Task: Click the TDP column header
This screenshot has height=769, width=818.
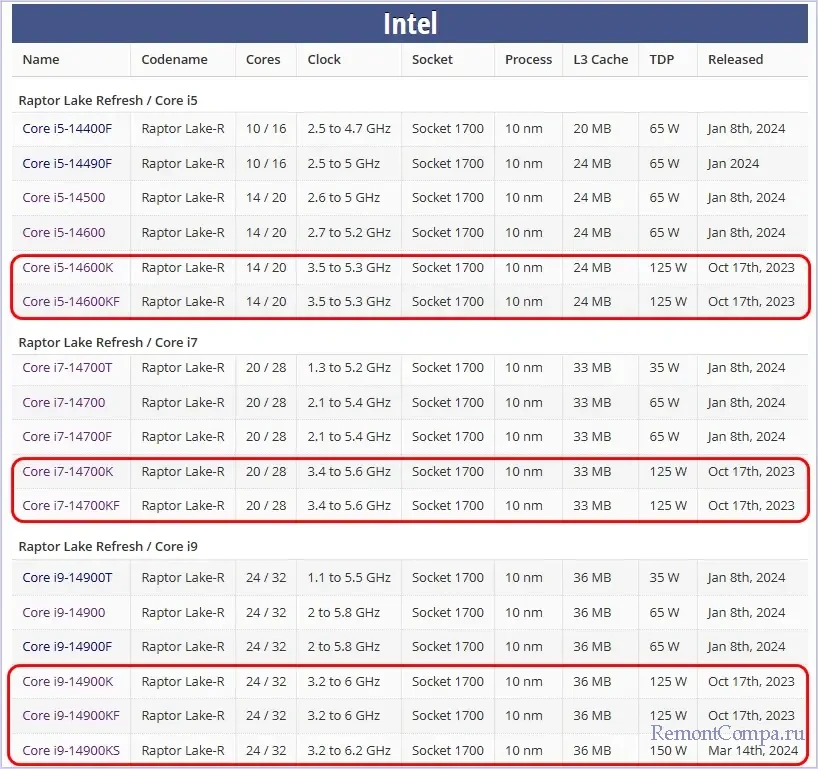Action: tap(661, 60)
